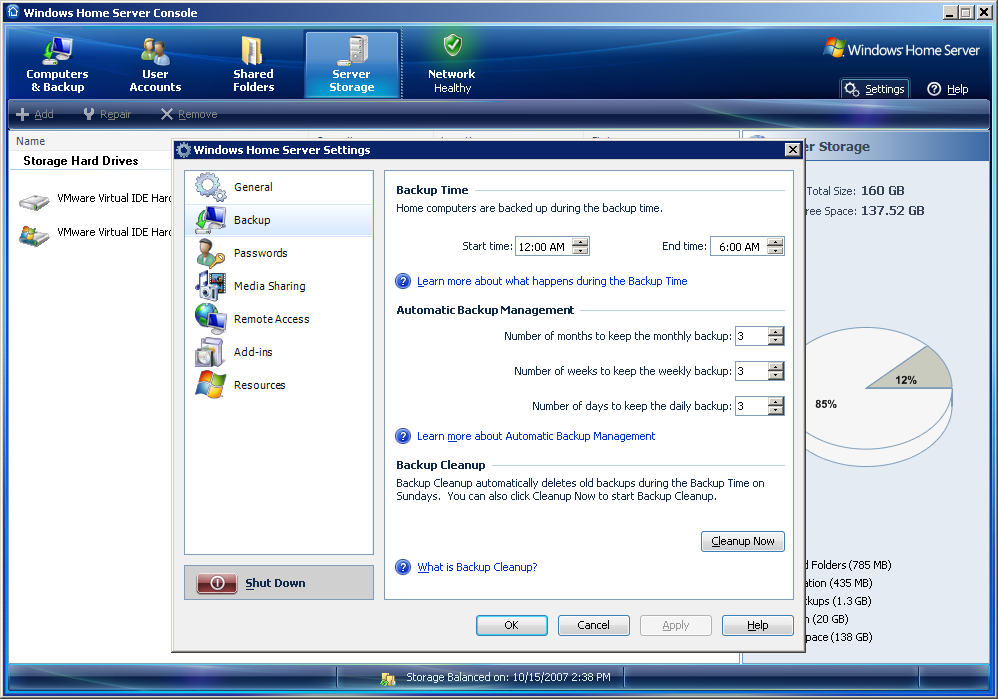998x699 pixels.
Task: Close the Windows Home Server Settings dialog
Action: [792, 150]
